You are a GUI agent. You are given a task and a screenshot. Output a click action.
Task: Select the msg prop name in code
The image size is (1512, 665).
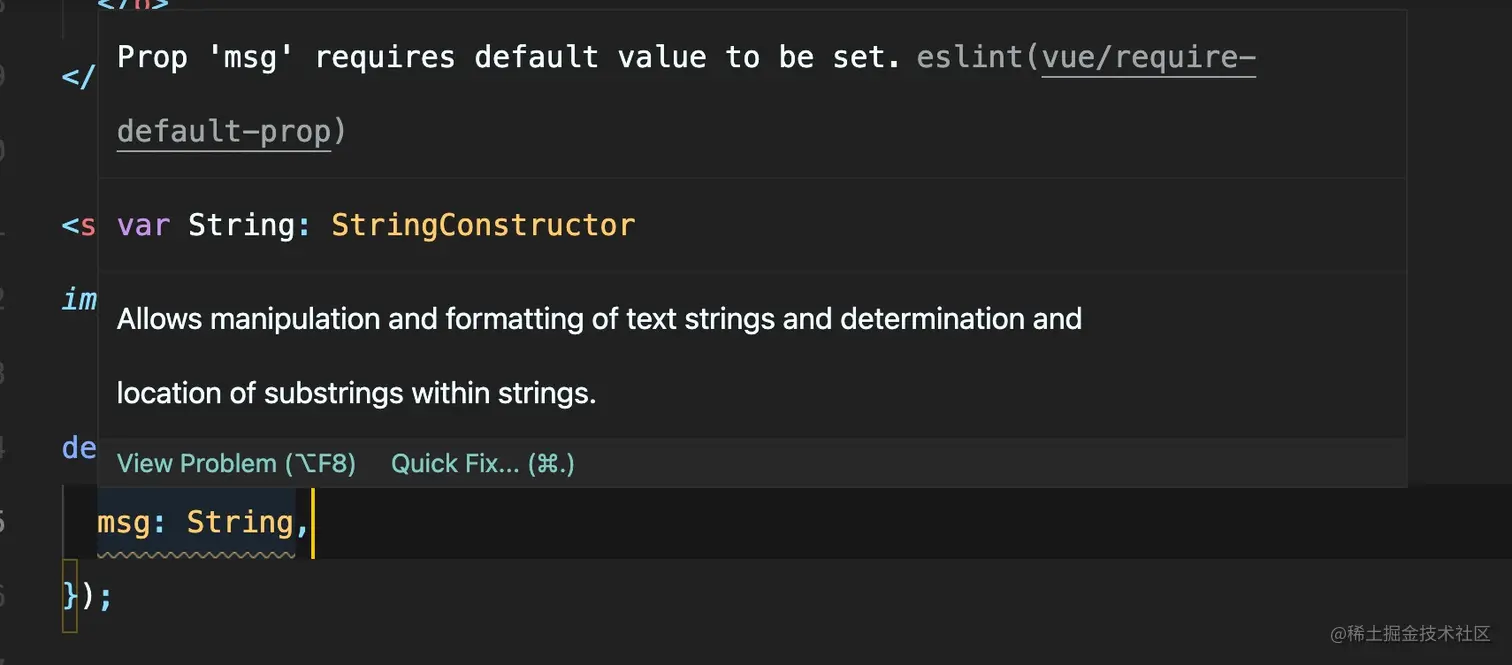point(124,521)
